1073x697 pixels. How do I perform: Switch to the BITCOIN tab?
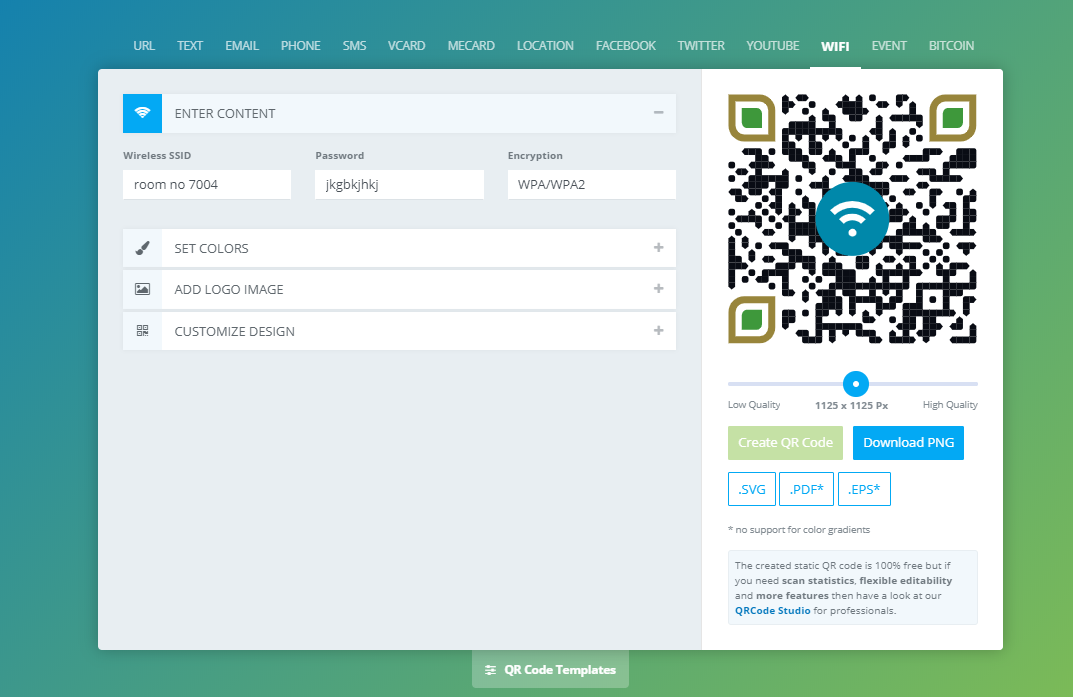951,46
